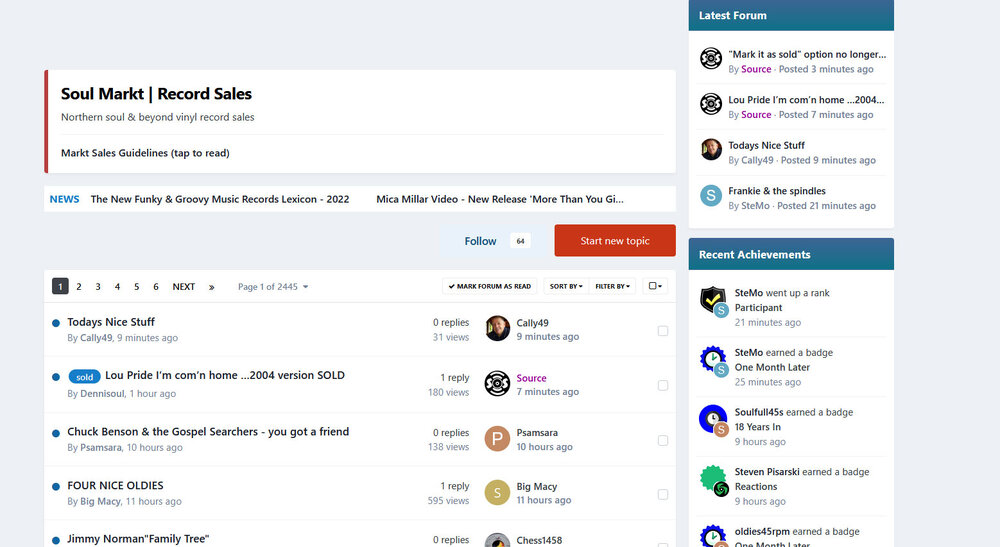The height and width of the screenshot is (547, 1000).
Task: Open FOUR NICE OLDIES topic
Action: tap(115, 485)
